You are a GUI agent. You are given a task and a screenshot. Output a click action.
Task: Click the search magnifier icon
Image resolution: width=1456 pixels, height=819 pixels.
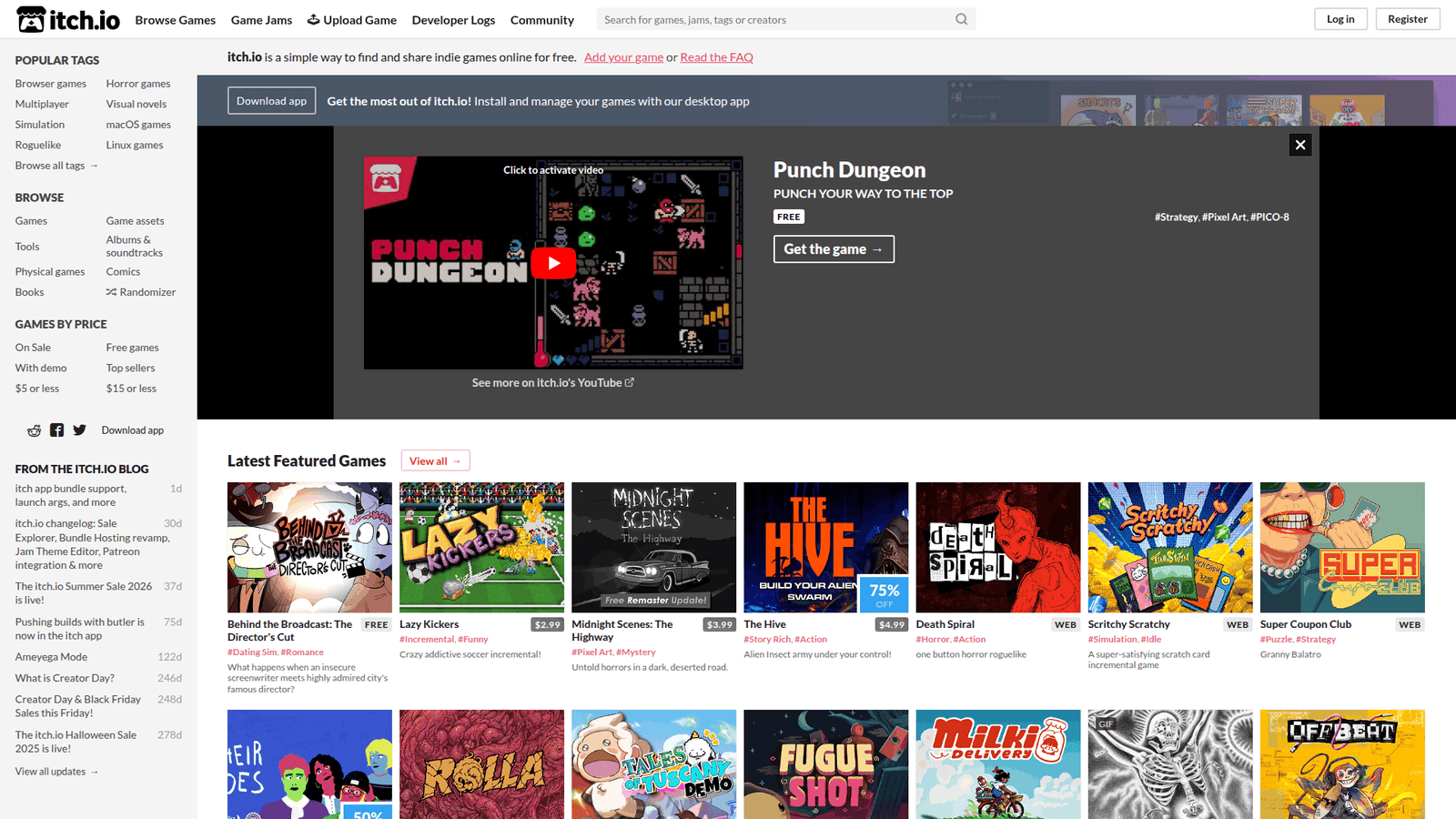tap(961, 19)
